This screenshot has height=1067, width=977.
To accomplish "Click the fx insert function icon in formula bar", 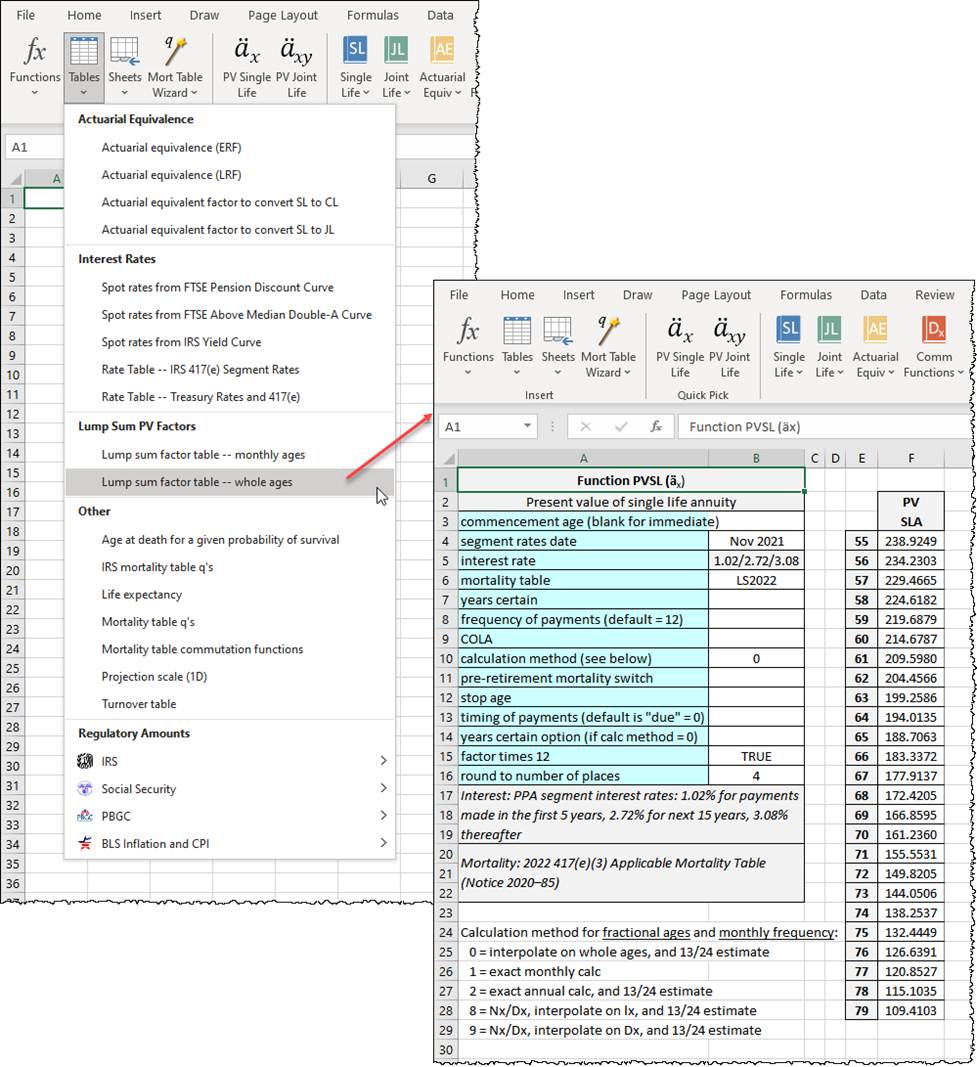I will 656,427.
